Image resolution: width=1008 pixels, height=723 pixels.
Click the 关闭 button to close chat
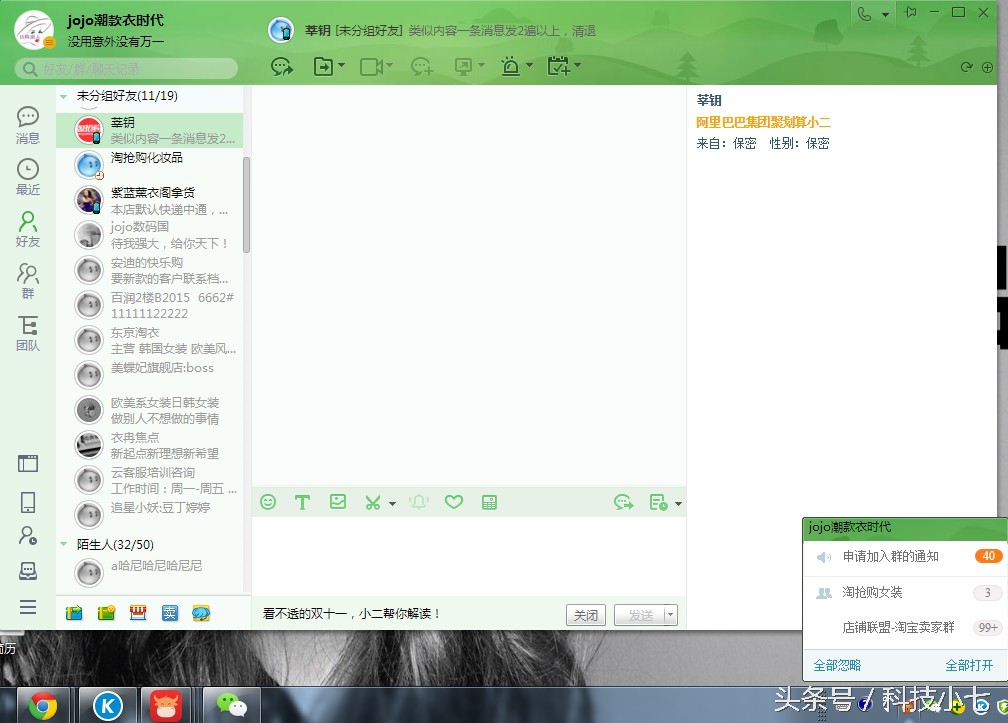coord(585,615)
